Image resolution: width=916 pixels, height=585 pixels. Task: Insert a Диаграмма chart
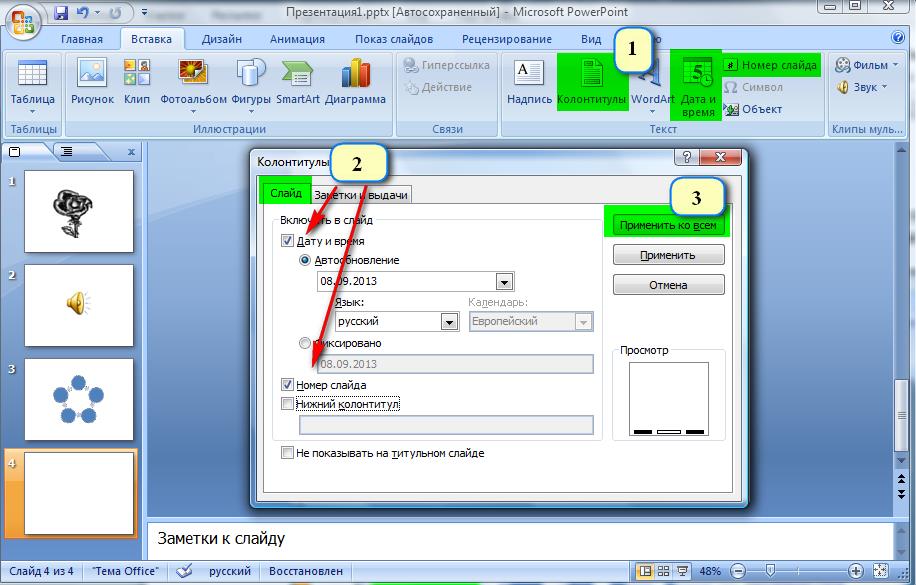click(x=356, y=73)
